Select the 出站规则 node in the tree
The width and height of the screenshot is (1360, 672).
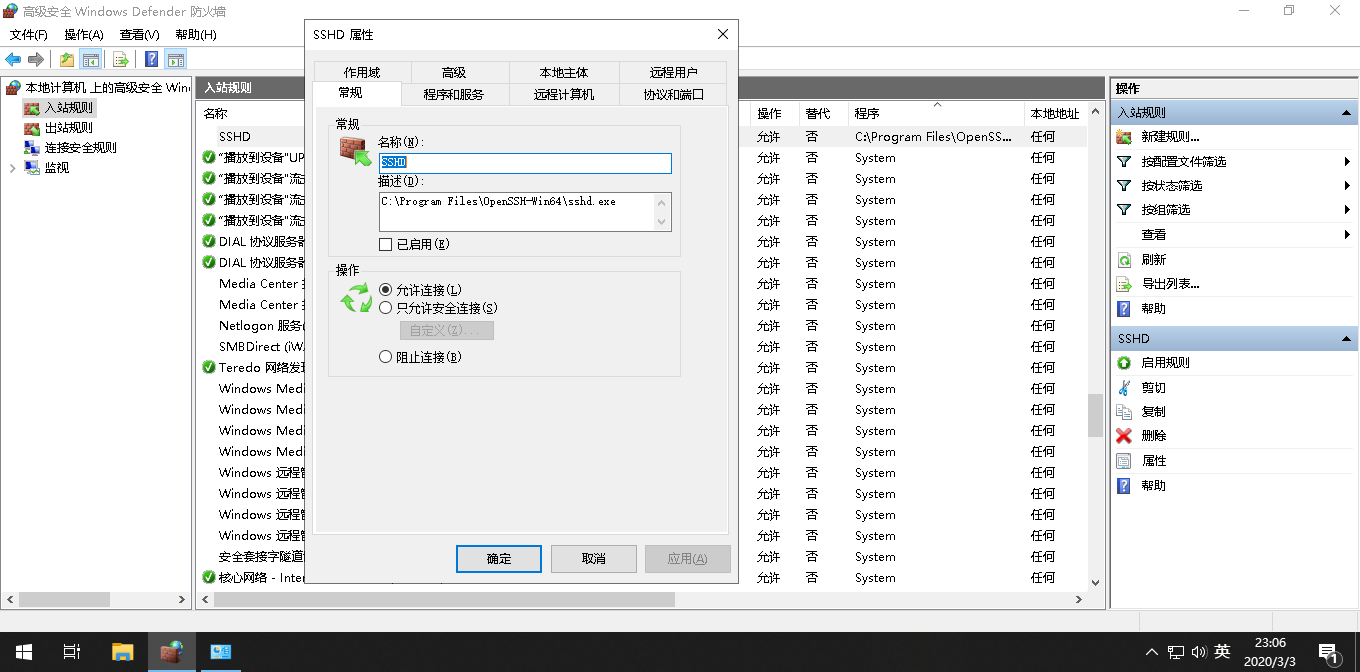(x=68, y=128)
